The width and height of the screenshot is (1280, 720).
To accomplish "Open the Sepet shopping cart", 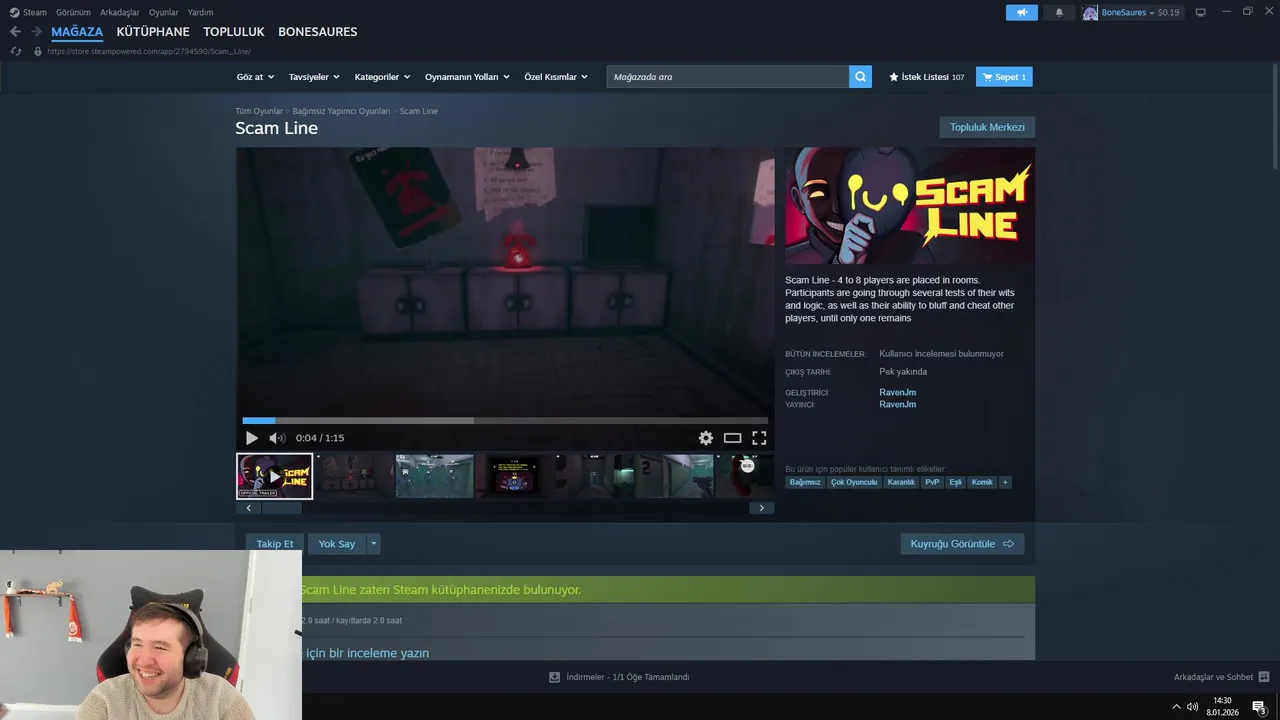I will [x=1004, y=77].
